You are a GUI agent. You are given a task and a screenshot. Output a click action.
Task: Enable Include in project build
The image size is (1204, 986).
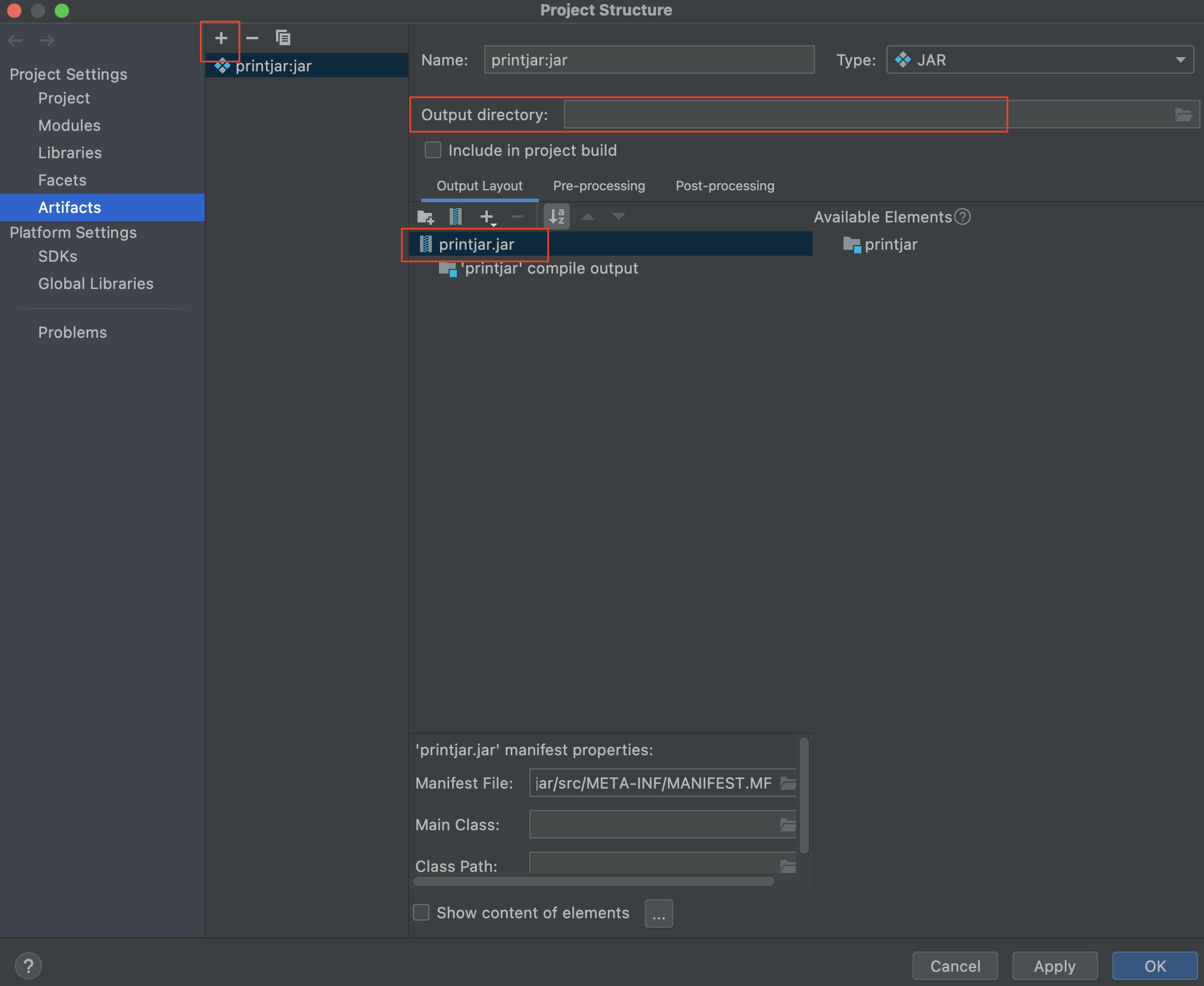click(x=433, y=150)
